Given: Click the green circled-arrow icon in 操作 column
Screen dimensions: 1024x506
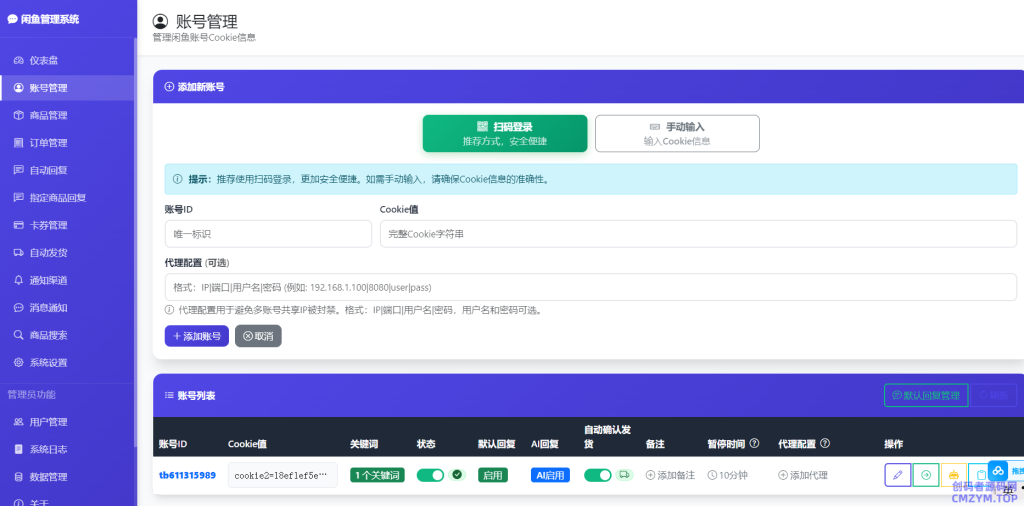Looking at the screenshot, I should click(x=926, y=475).
